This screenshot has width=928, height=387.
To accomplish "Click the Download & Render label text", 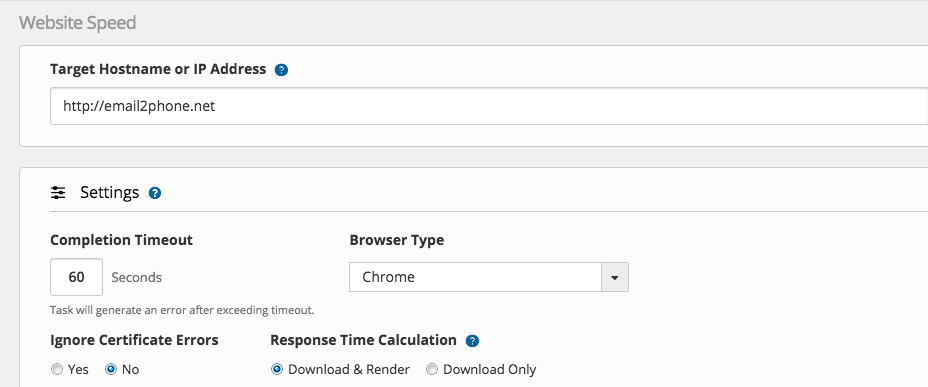I will 349,370.
